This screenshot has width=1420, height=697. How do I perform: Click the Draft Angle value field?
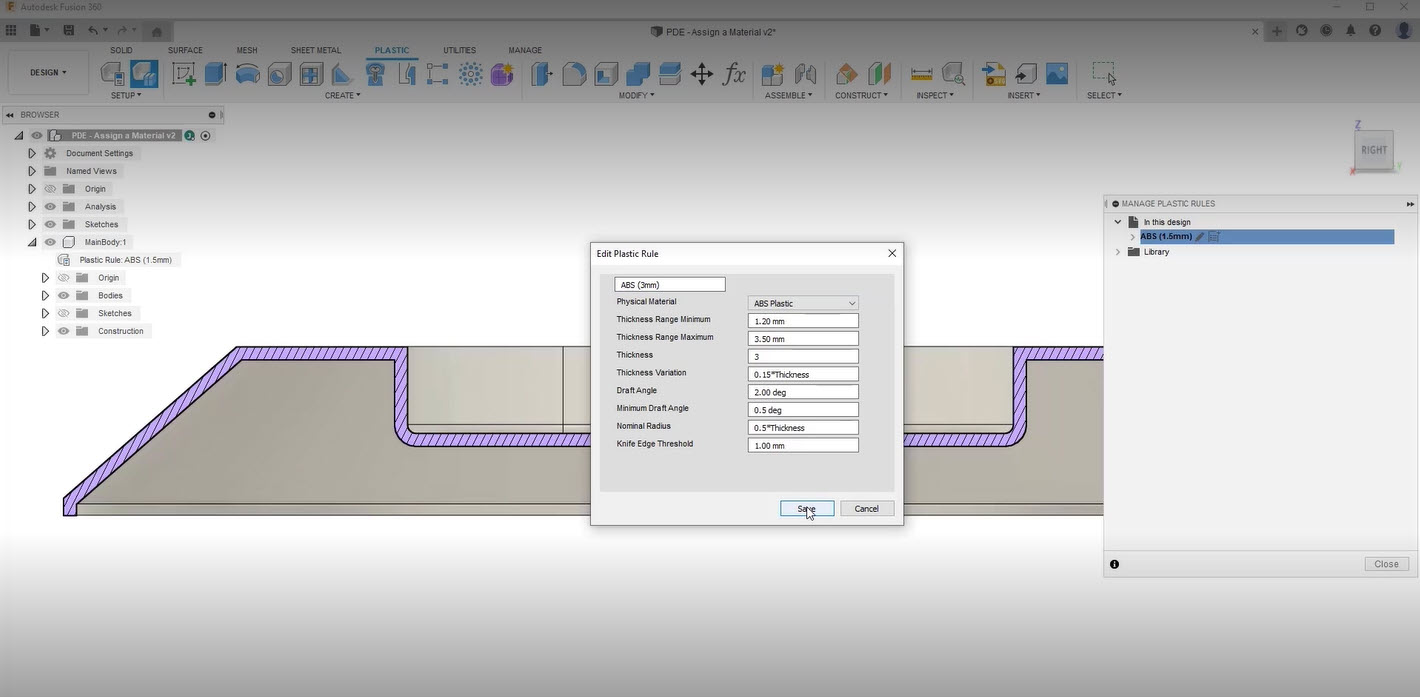803,392
